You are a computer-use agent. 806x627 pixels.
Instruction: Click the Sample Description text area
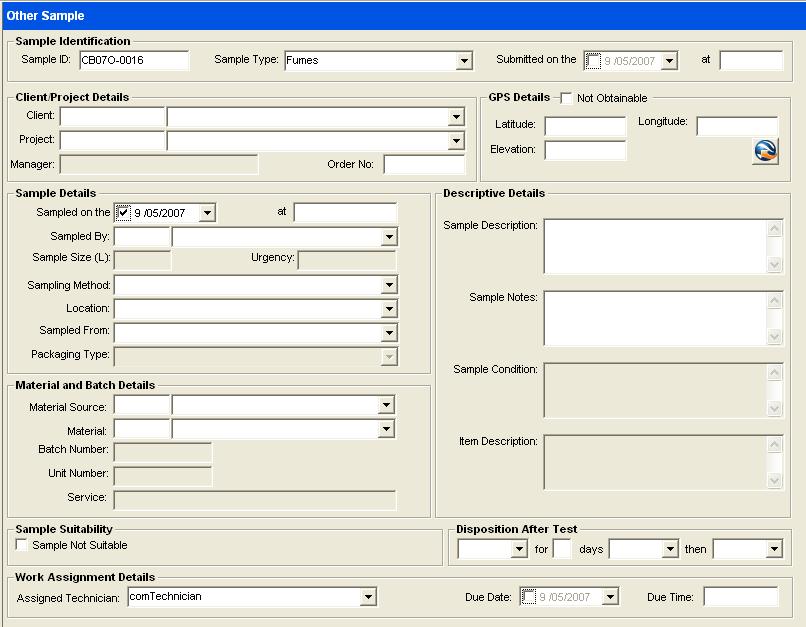(655, 246)
